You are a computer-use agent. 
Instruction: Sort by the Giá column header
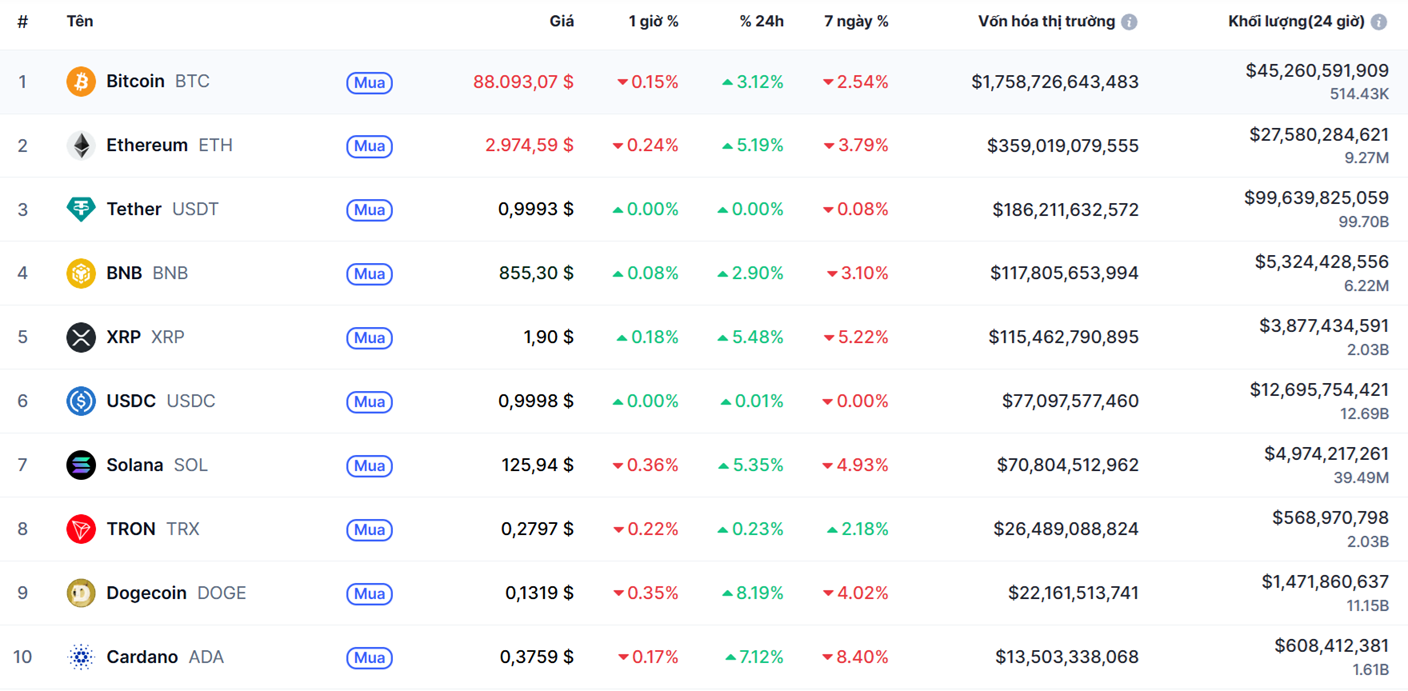pos(561,21)
